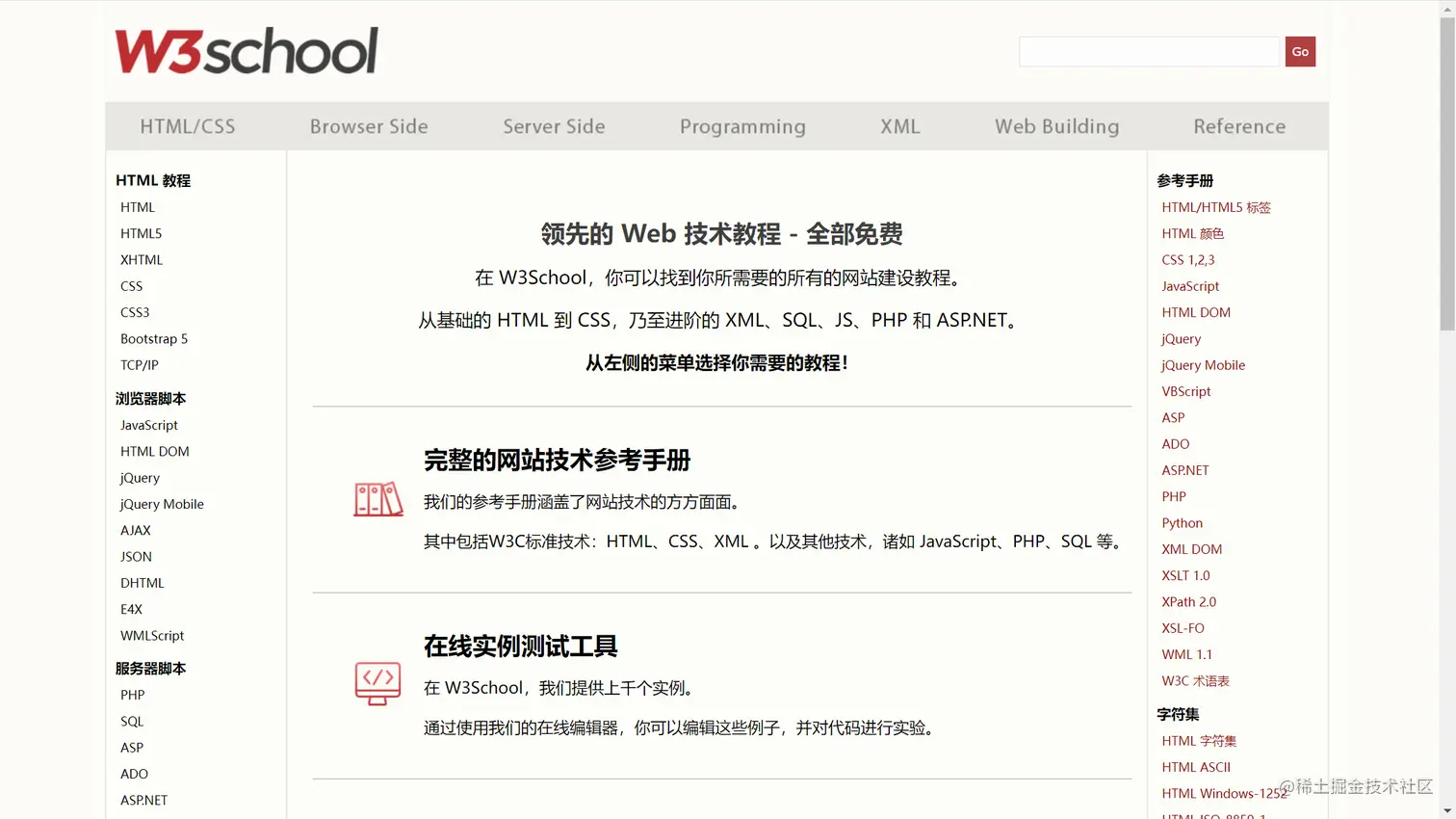Visit the WMLScript tutorial link
Viewport: 1456px width, 819px height.
click(152, 636)
